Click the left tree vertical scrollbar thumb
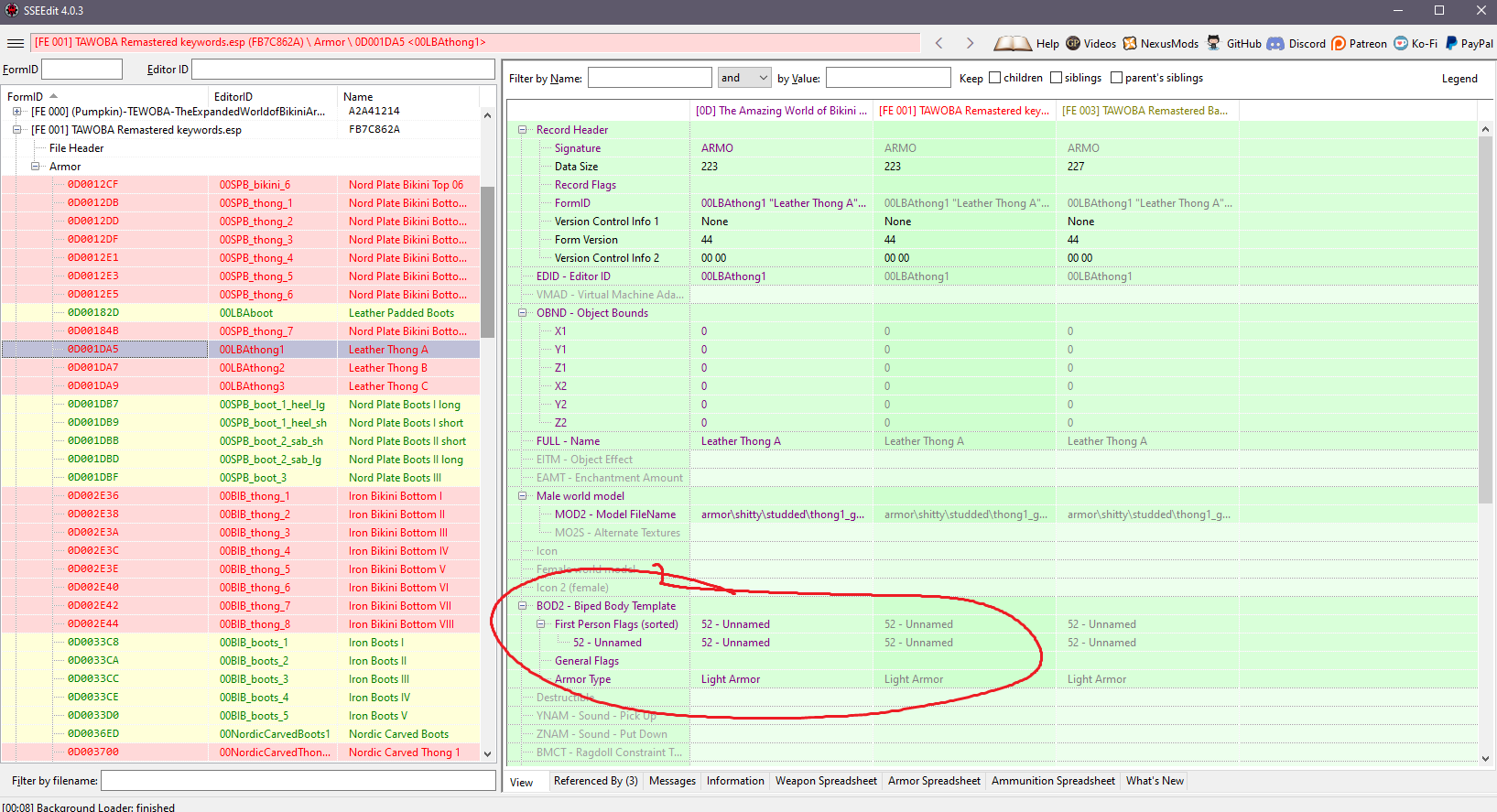Screen dimensions: 1497x812 click(487, 263)
